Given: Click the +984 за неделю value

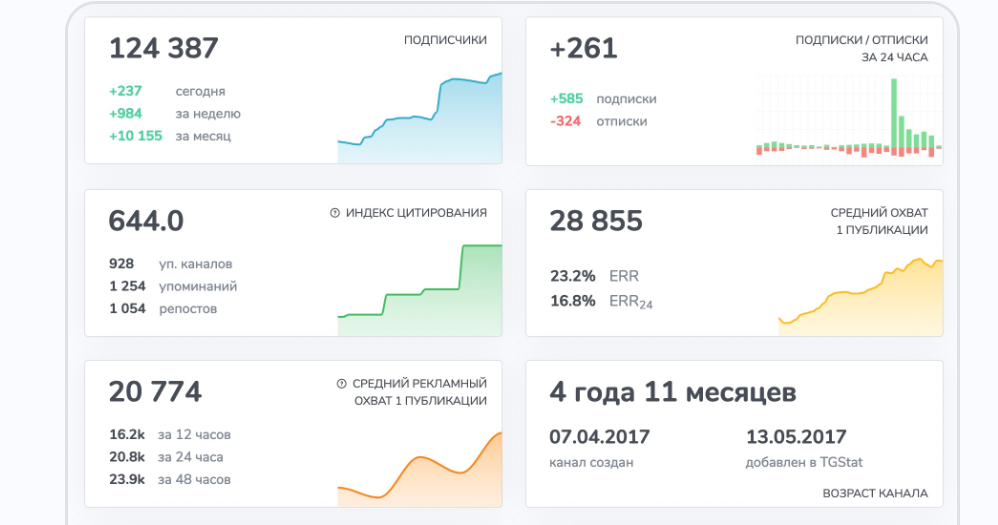Looking at the screenshot, I should pyautogui.click(x=125, y=113).
